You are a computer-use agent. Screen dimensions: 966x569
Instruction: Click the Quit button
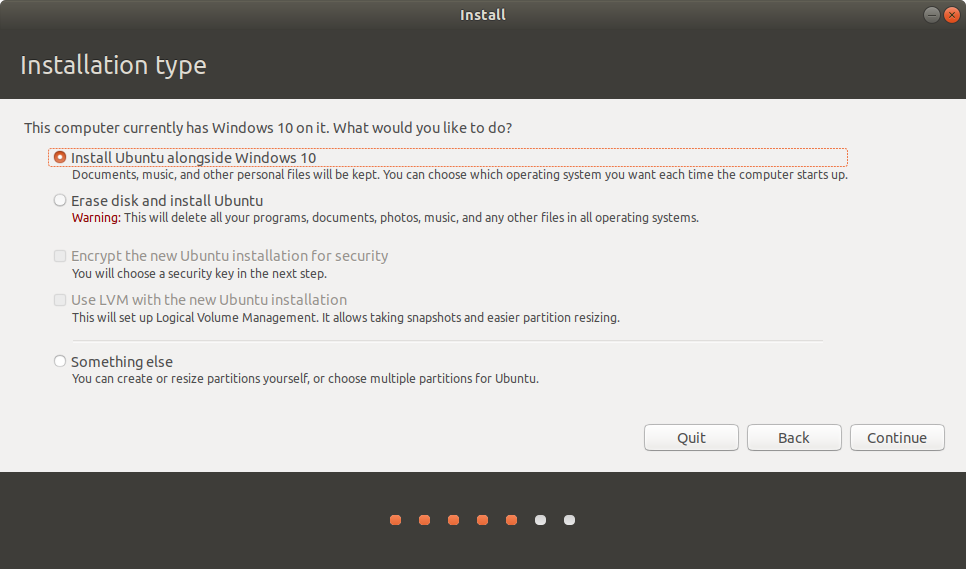click(x=691, y=438)
